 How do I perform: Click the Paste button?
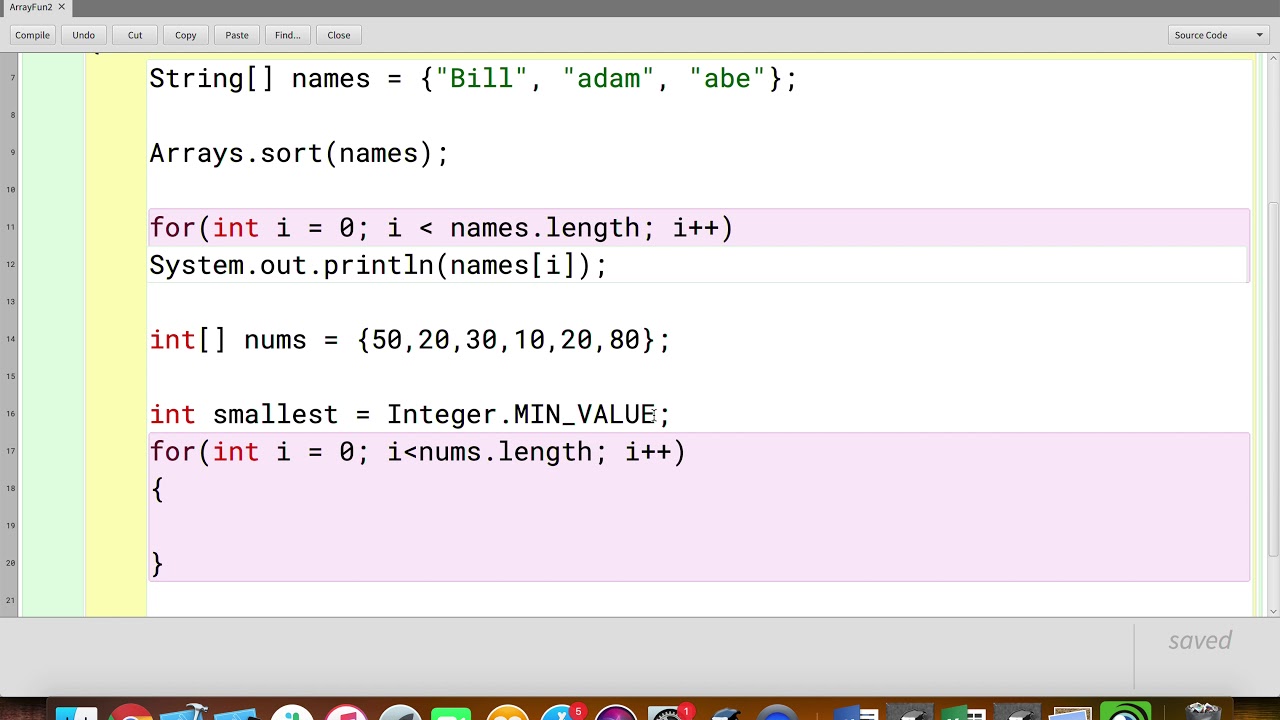click(x=237, y=35)
